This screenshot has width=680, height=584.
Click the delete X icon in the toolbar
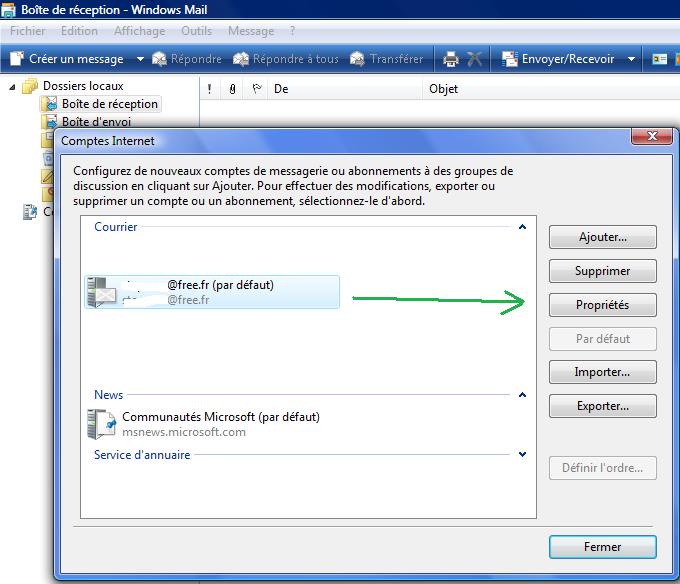475,59
